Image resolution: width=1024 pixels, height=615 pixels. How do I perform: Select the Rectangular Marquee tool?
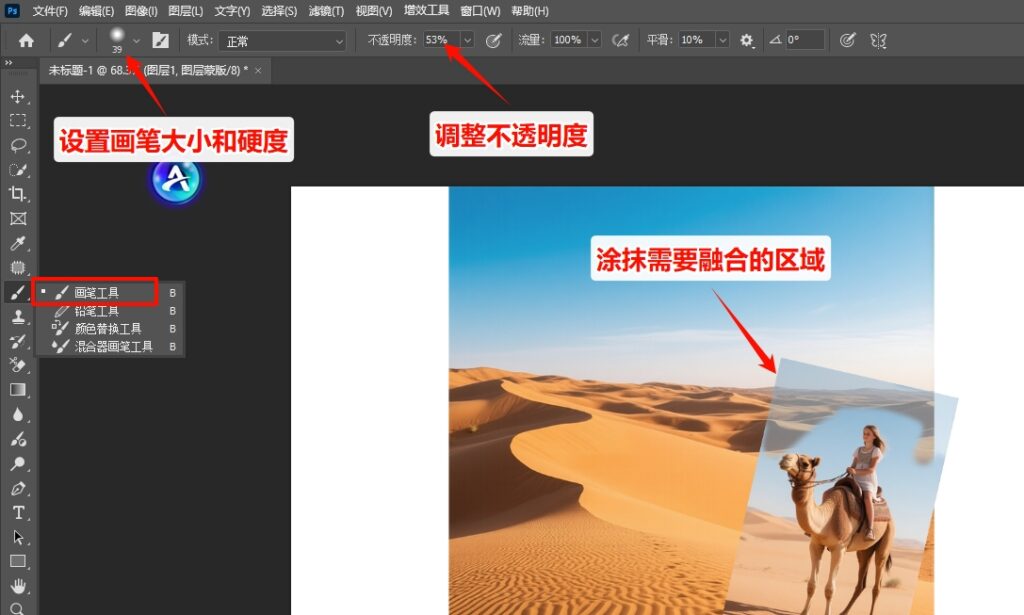point(17,121)
